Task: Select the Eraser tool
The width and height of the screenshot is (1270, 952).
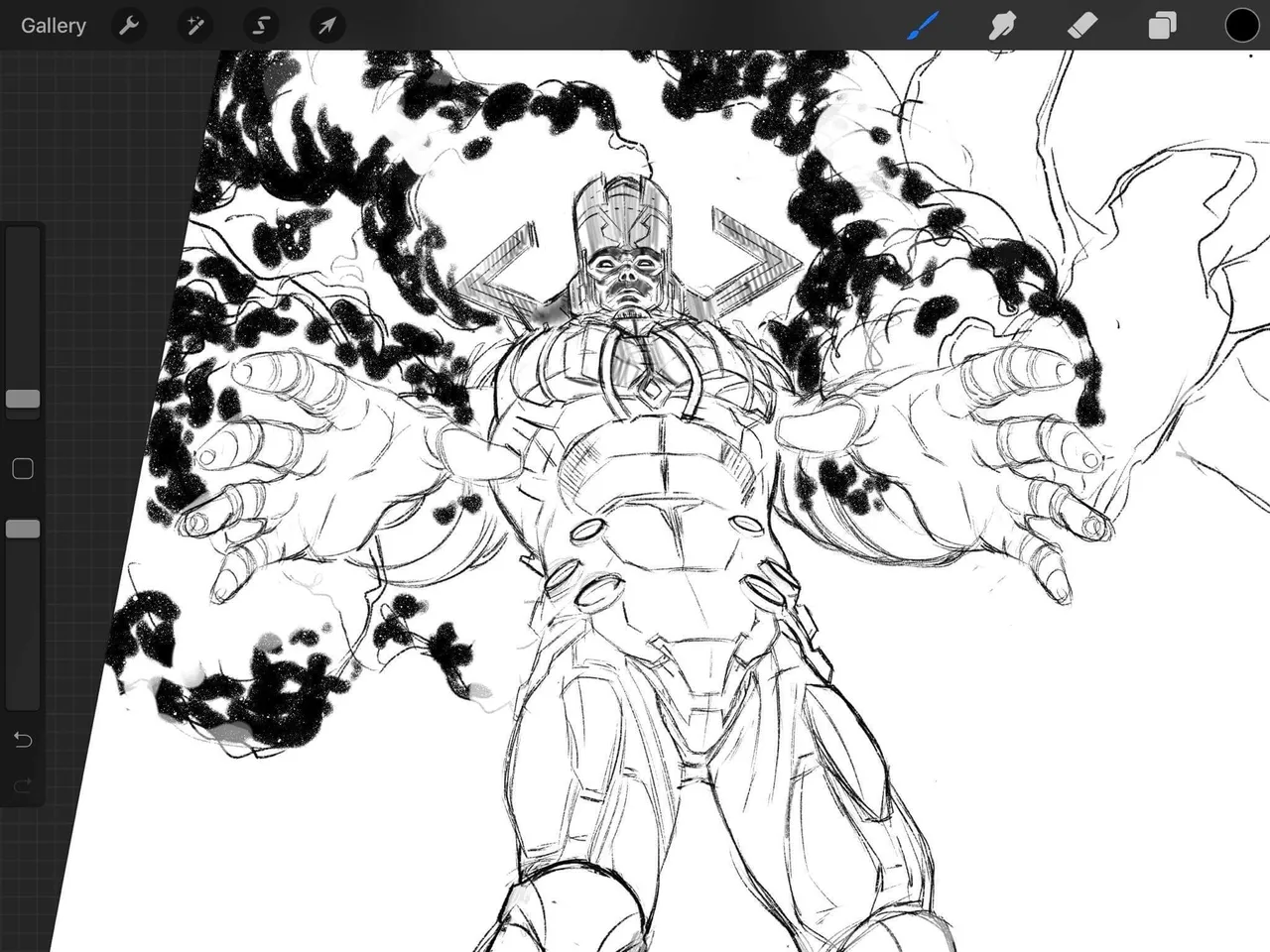Action: (x=1082, y=26)
